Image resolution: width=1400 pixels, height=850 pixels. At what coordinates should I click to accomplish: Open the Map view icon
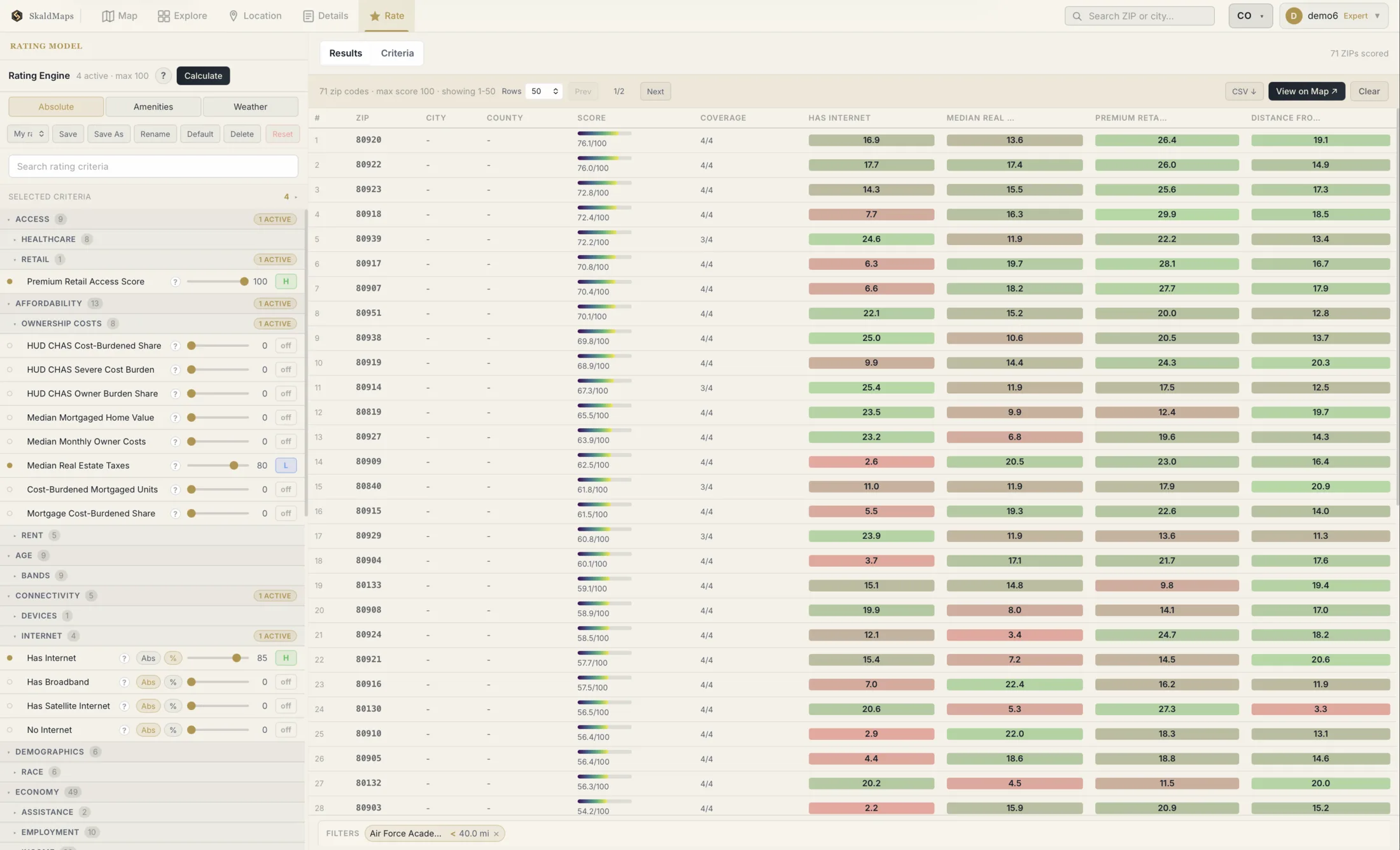coord(108,16)
